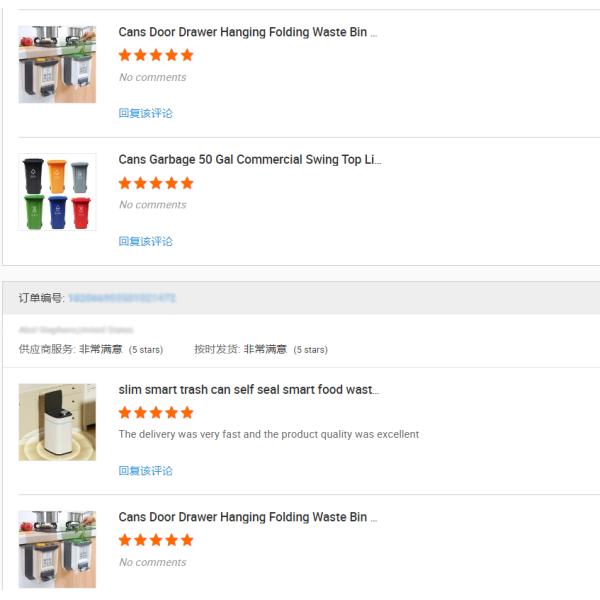600x600 pixels.
Task: Click 回复该评论 above the Cans Garbage 50 Gal review
Action: (x=146, y=113)
